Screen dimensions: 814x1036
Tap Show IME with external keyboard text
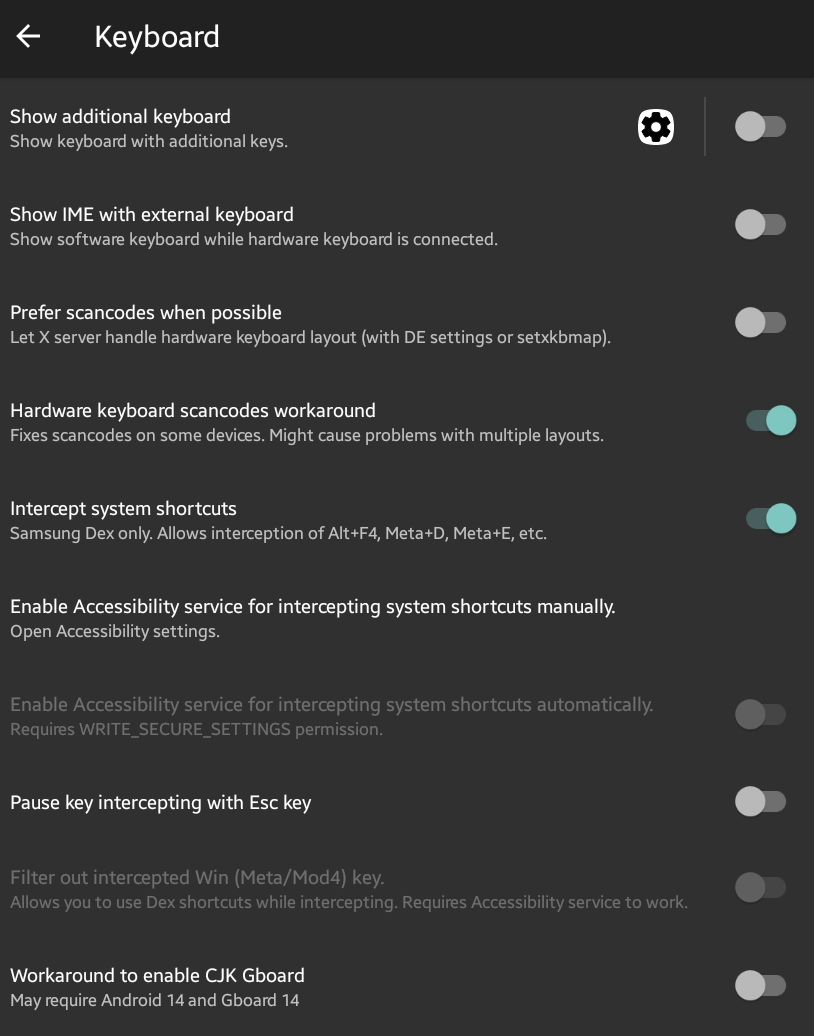(152, 214)
